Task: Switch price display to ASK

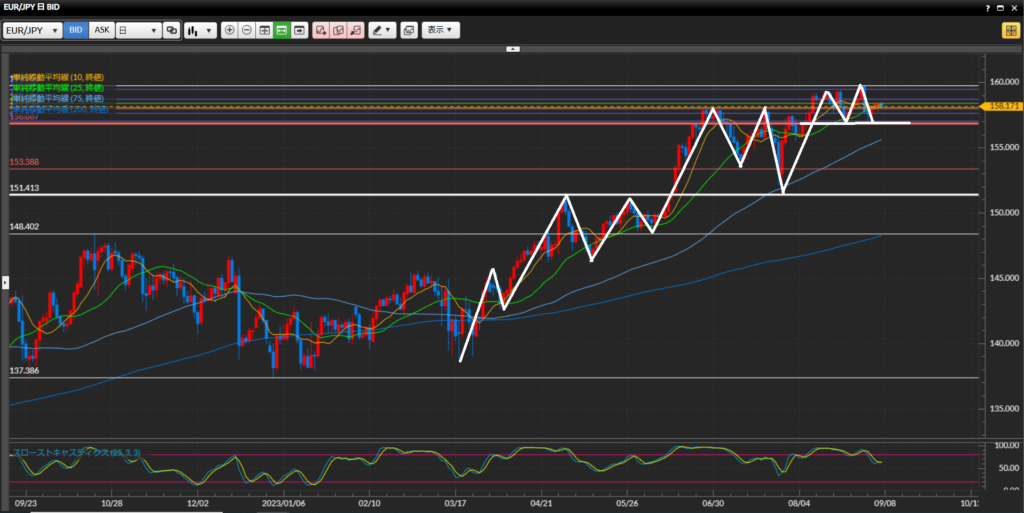Action: coord(101,30)
